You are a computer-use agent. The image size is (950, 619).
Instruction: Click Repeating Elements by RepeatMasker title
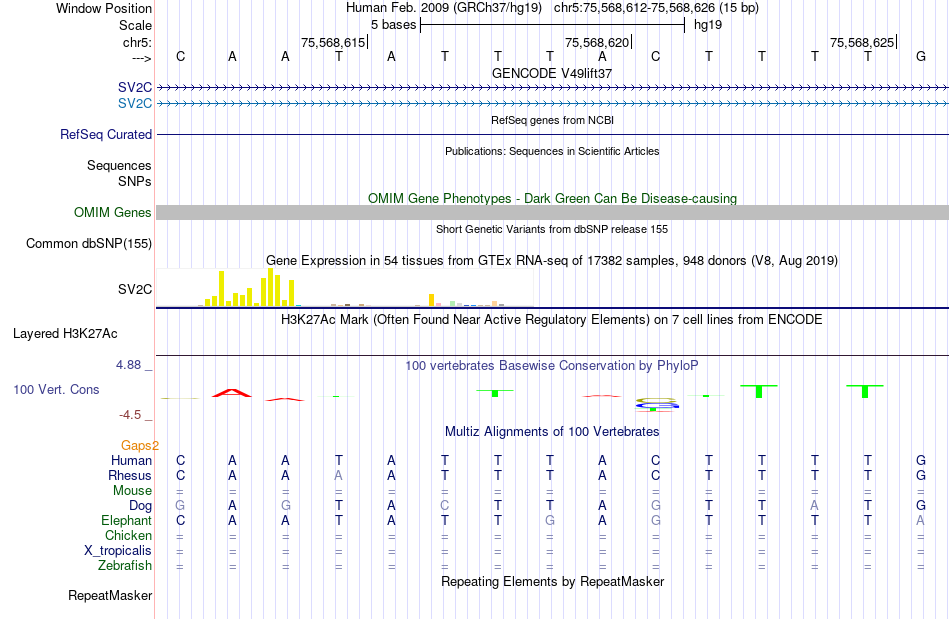tap(552, 581)
